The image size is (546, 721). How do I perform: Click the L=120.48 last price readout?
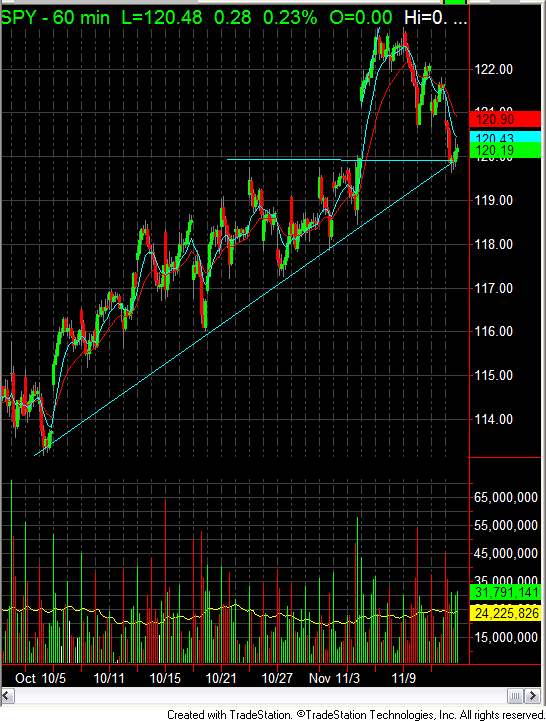pos(161,18)
